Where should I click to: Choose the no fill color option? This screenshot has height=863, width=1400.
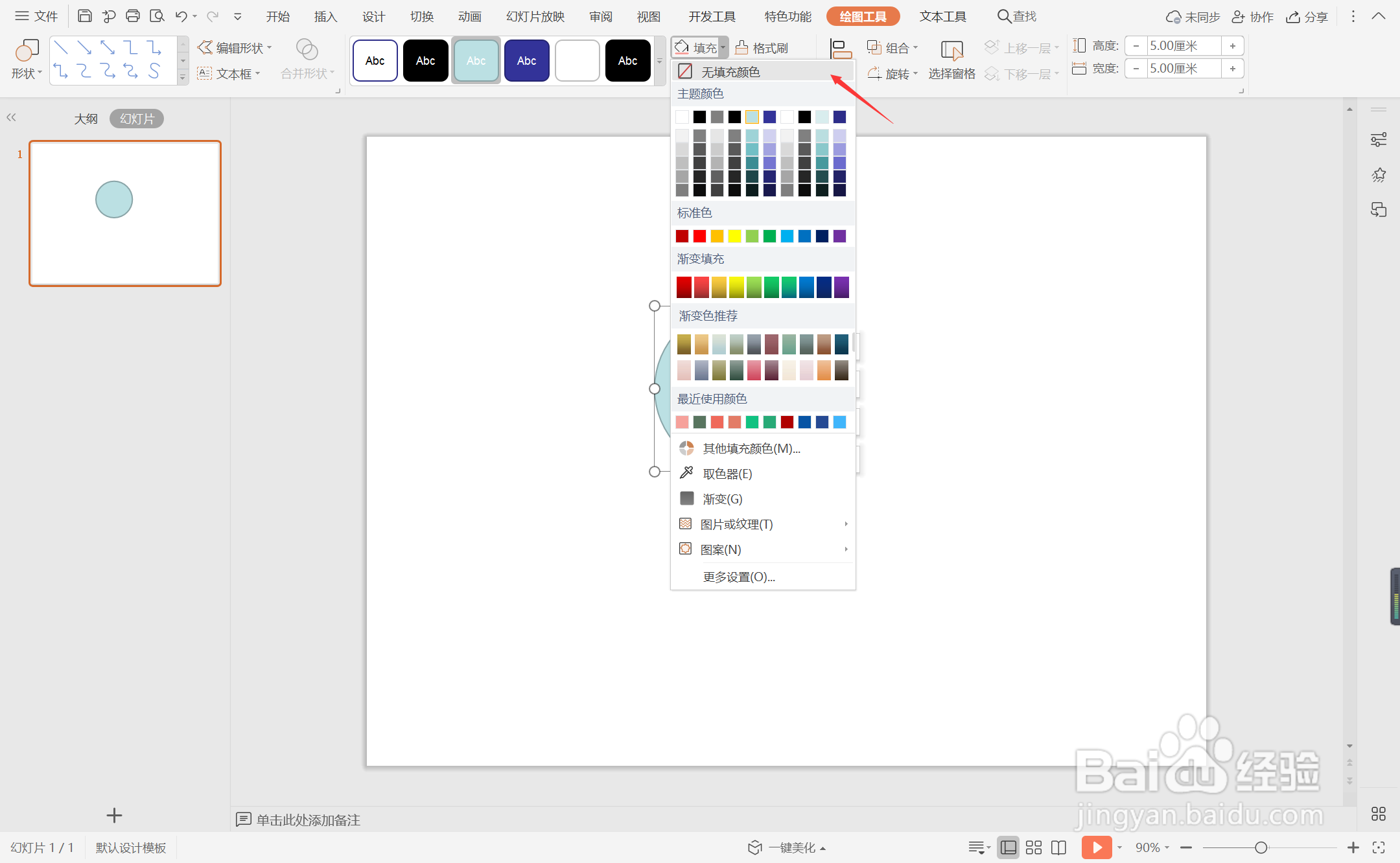click(730, 72)
